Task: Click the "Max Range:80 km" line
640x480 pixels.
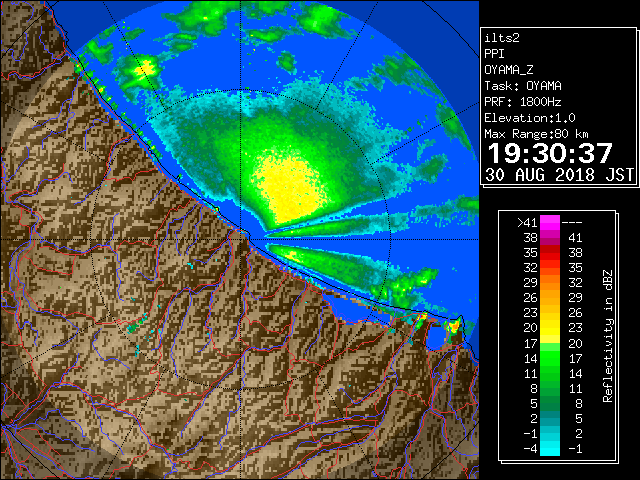Action: pyautogui.click(x=536, y=134)
